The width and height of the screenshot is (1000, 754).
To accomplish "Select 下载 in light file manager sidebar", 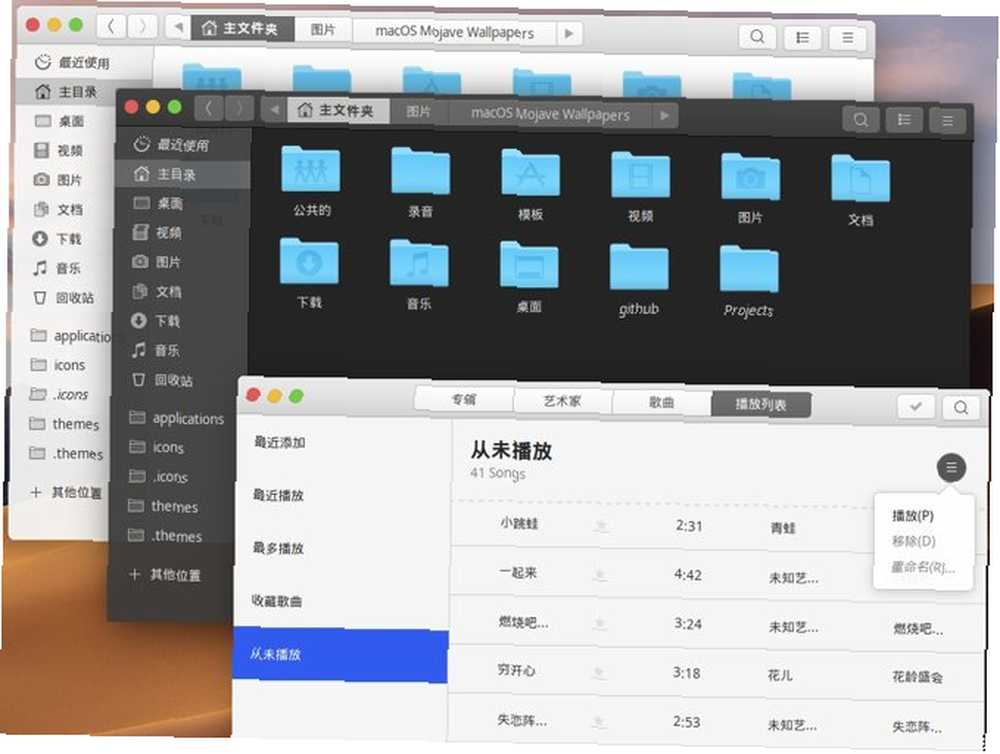I will click(x=68, y=239).
